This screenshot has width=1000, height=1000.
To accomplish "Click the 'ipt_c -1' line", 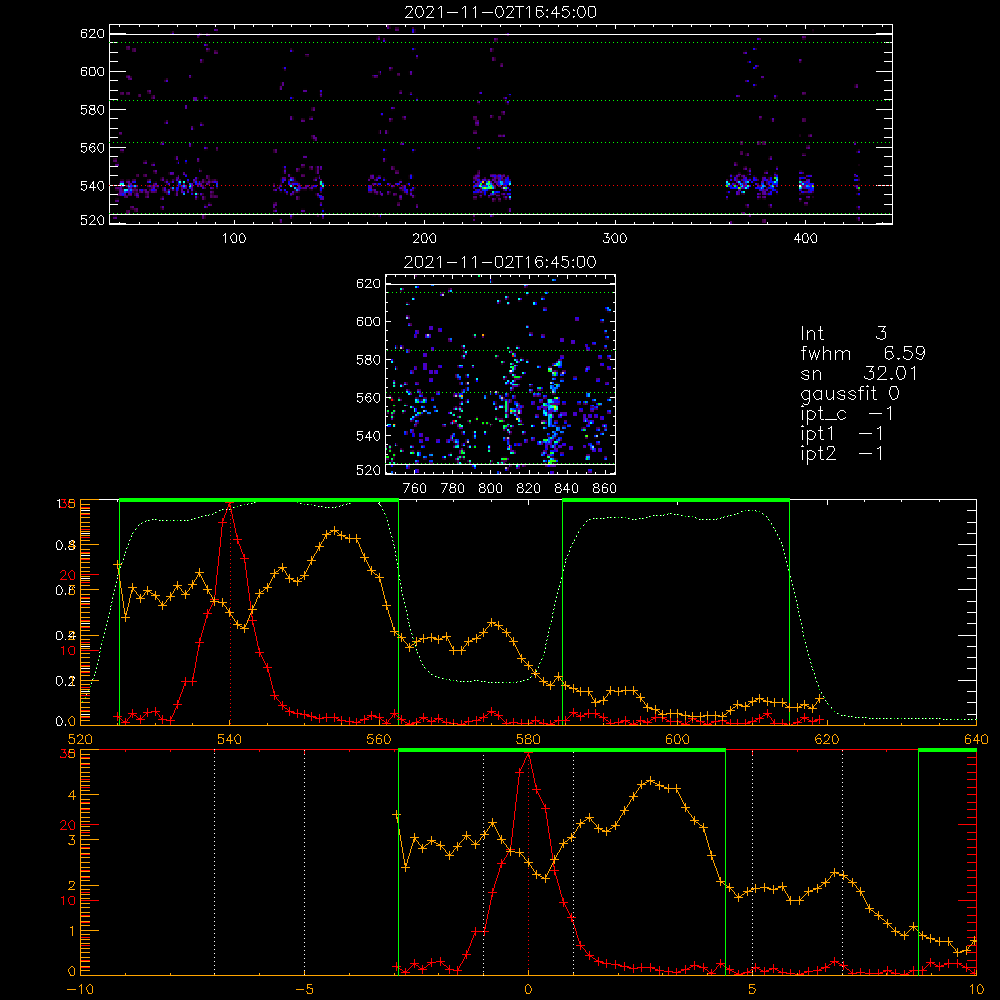I will click(847, 414).
